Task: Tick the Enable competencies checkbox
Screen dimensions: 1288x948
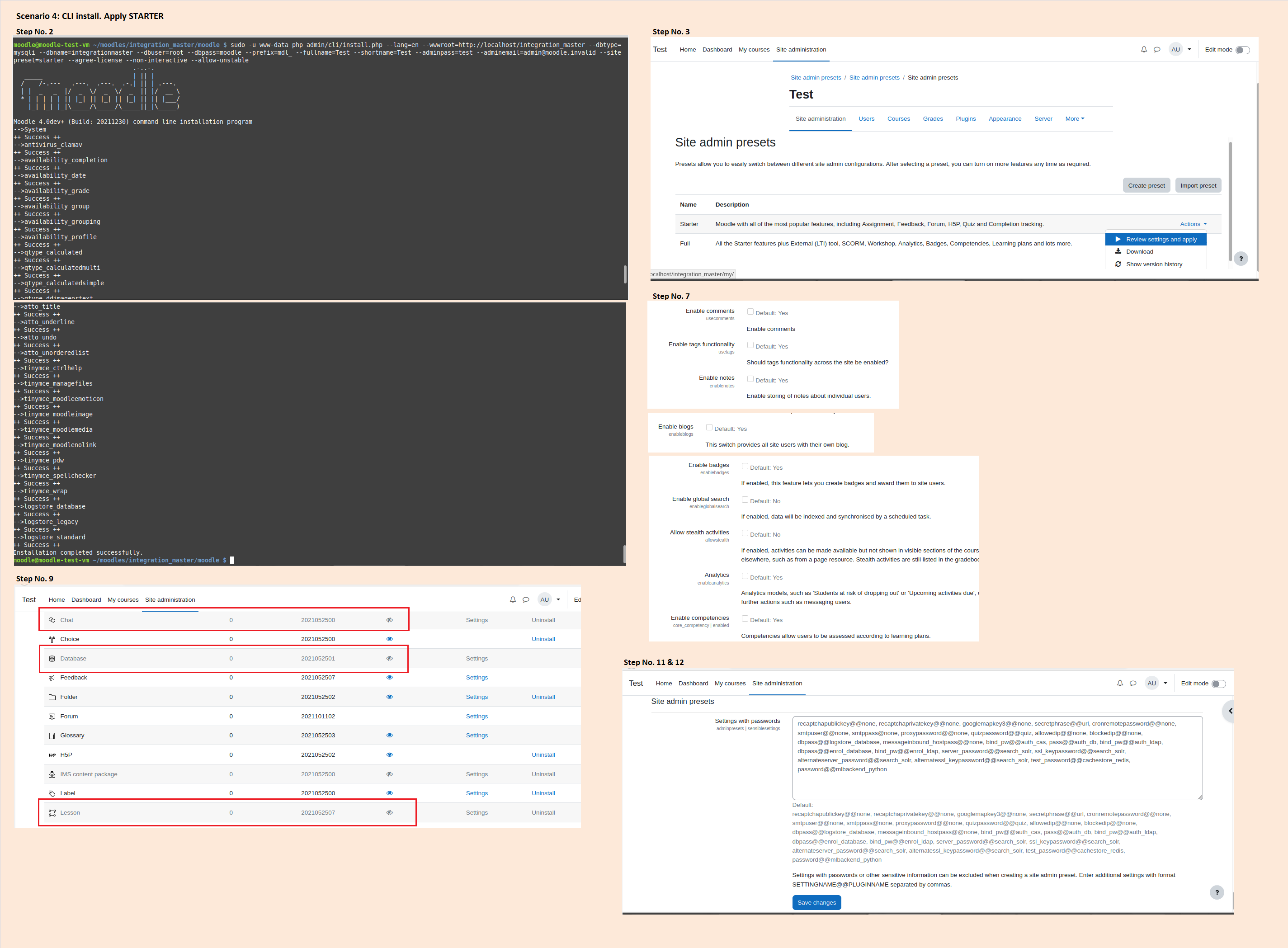Action: [x=745, y=618]
